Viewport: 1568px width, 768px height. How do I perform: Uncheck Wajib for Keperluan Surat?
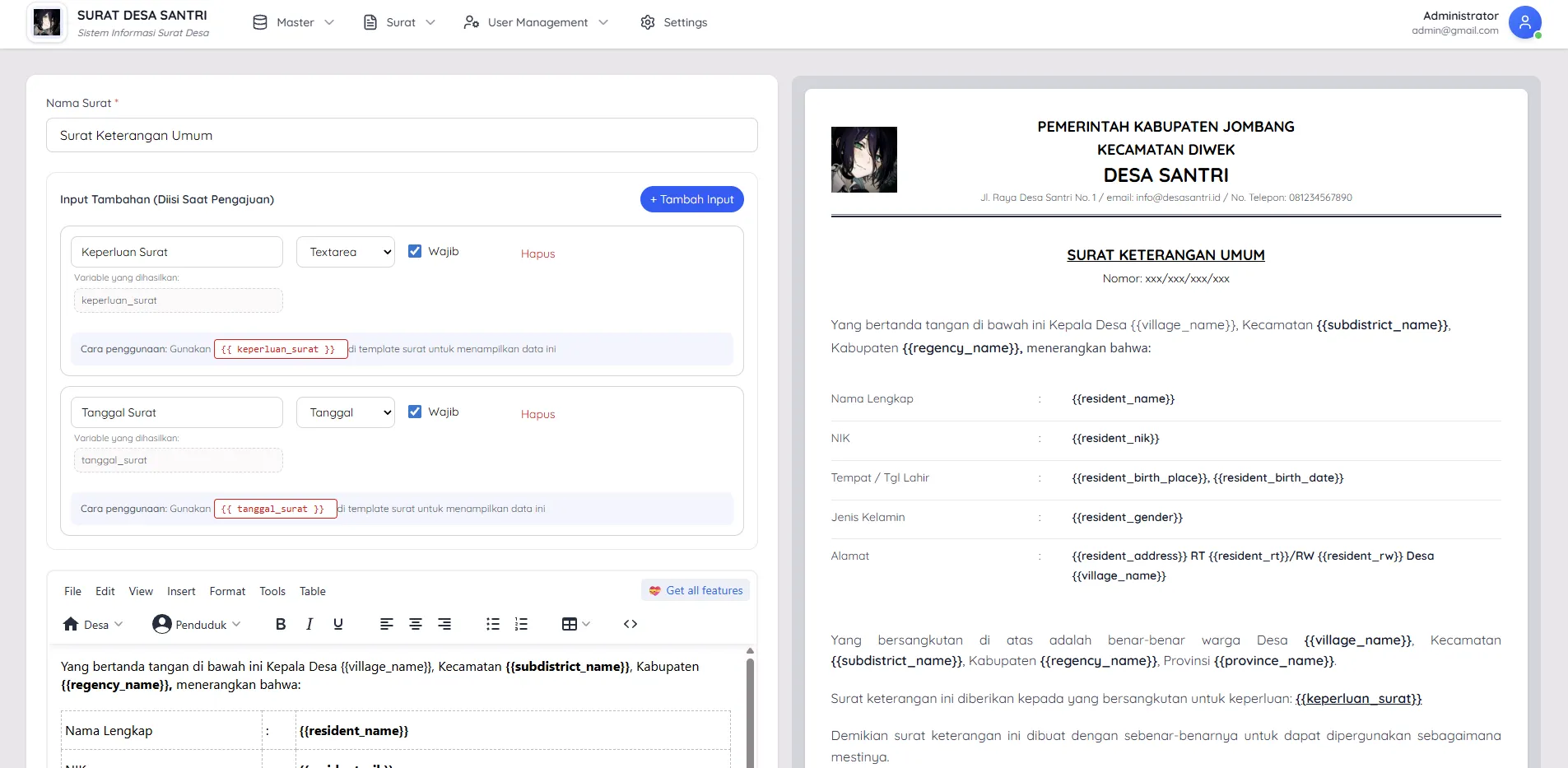click(415, 251)
